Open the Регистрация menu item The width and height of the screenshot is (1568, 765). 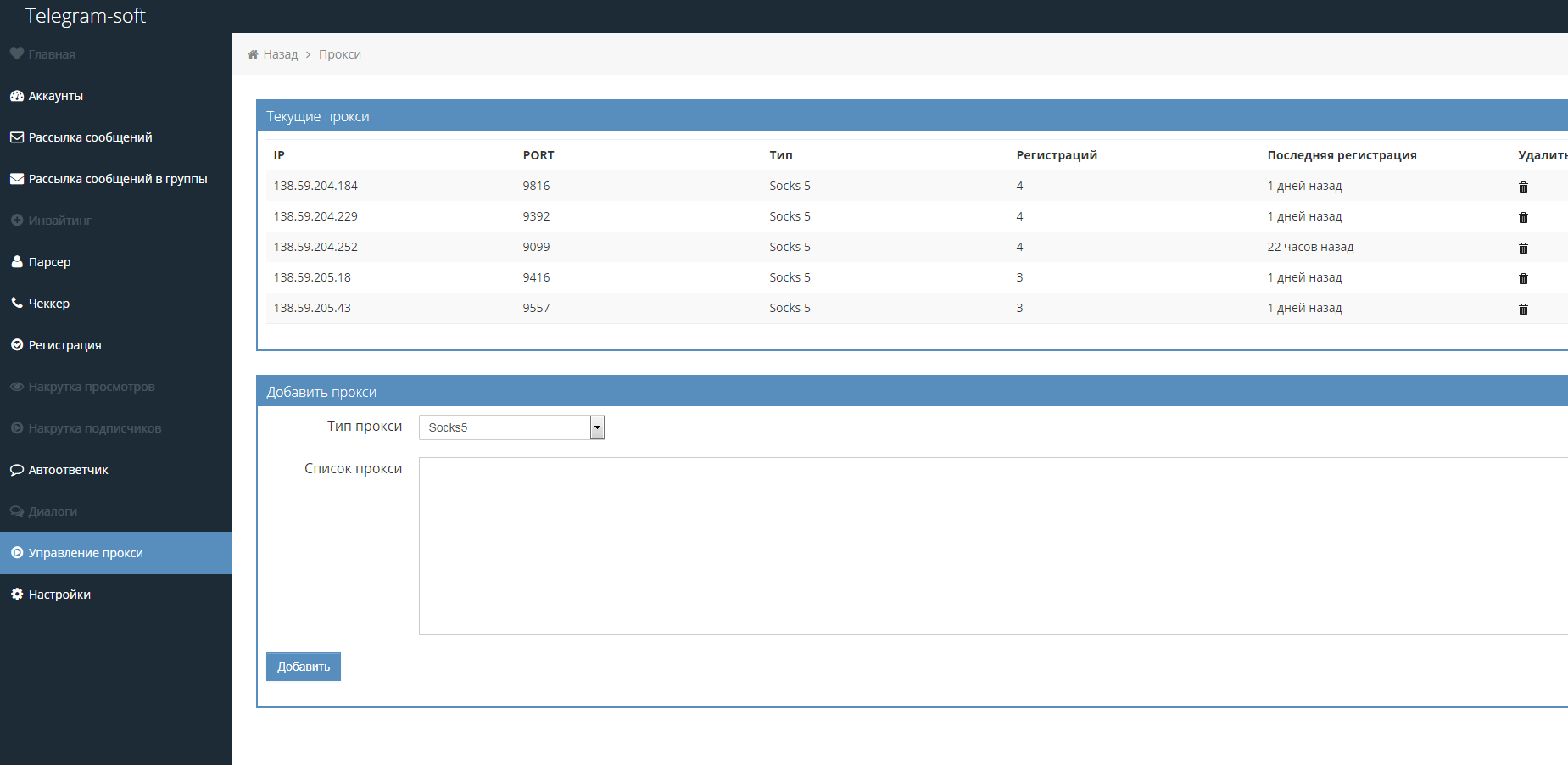[x=64, y=345]
